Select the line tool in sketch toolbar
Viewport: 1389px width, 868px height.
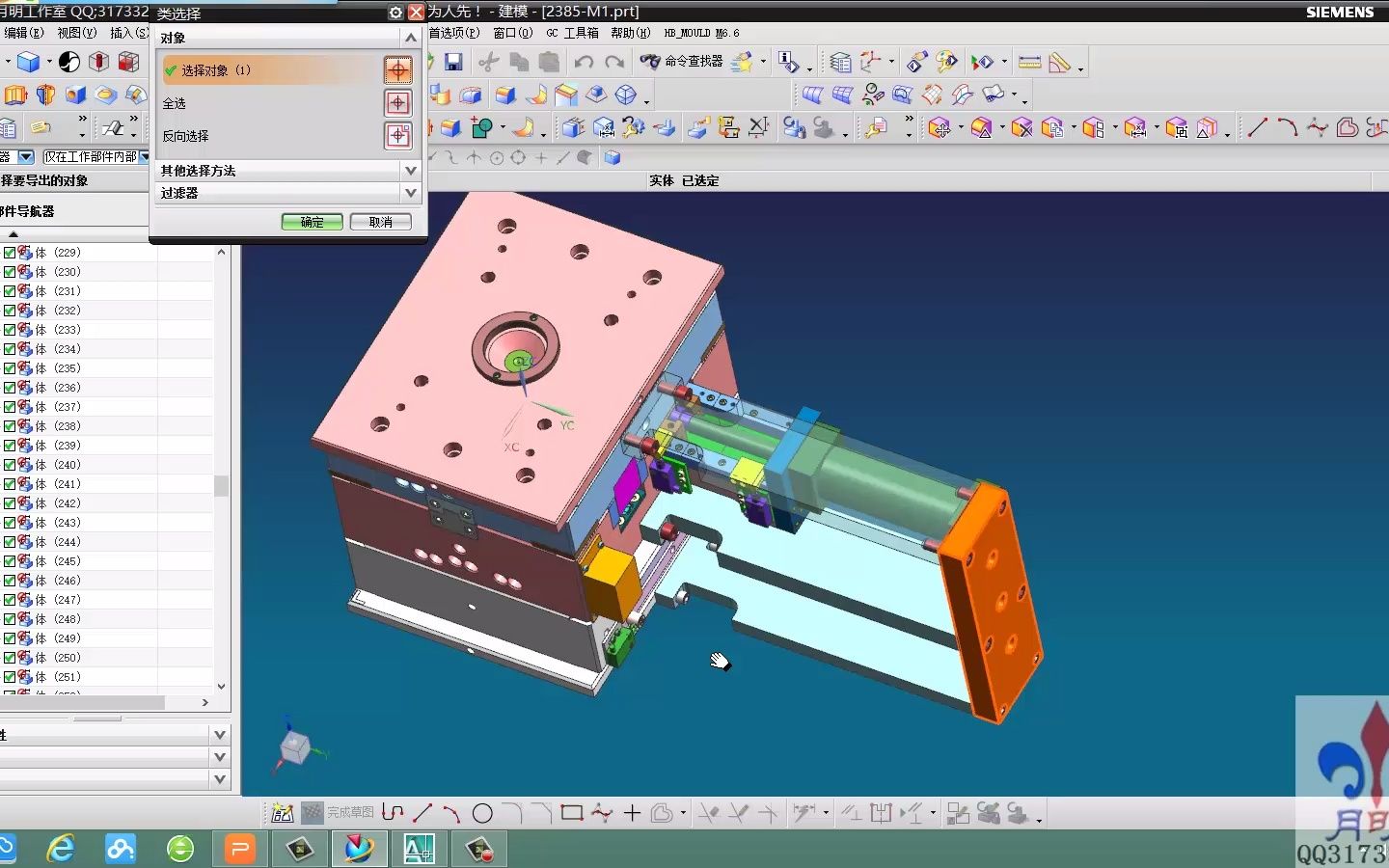(x=422, y=814)
